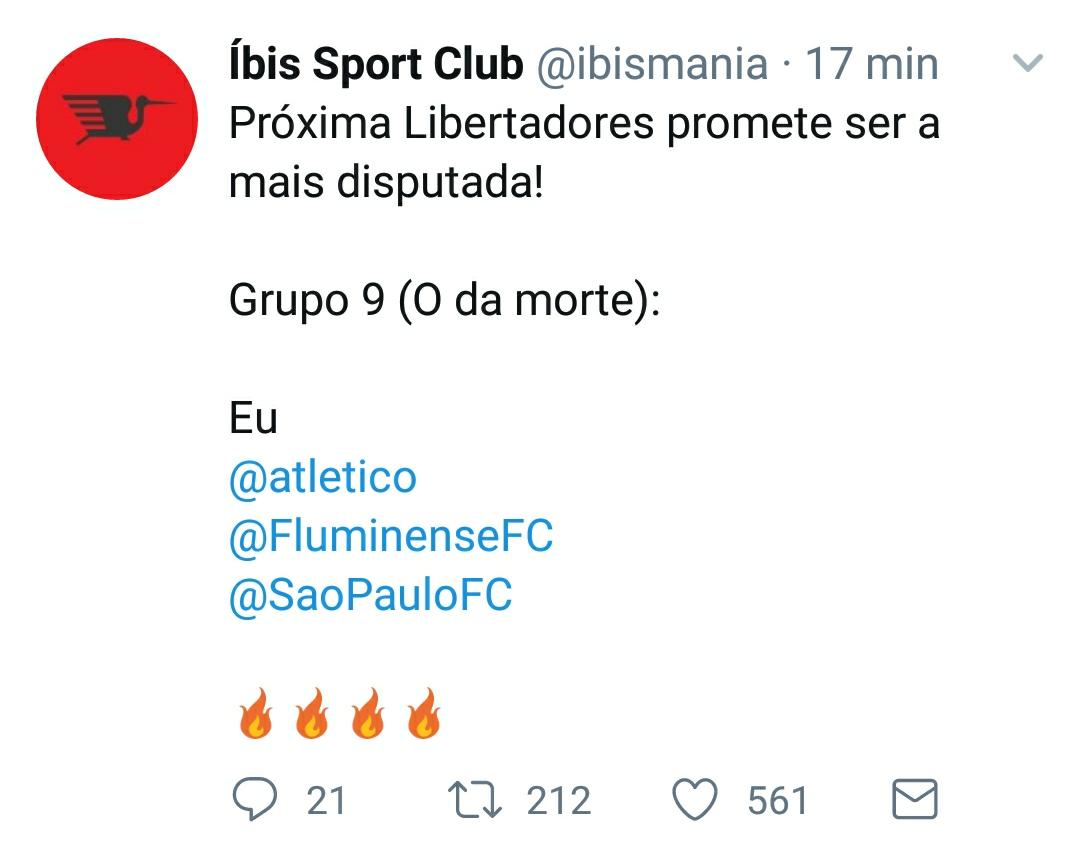Open the @ibismania handle link
This screenshot has height=846, width=1078.
point(652,64)
